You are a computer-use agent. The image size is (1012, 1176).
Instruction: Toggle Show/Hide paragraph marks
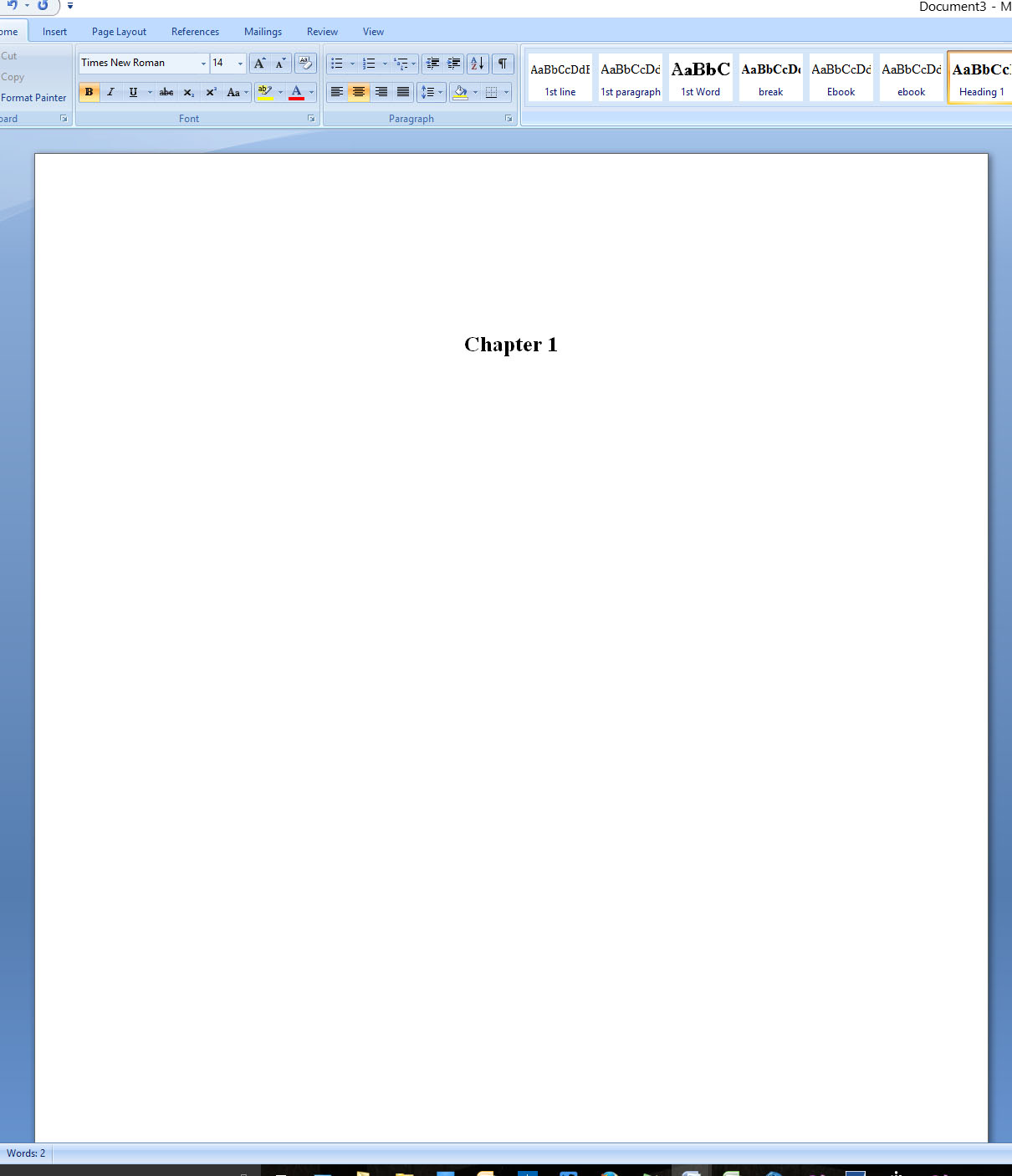click(x=503, y=64)
